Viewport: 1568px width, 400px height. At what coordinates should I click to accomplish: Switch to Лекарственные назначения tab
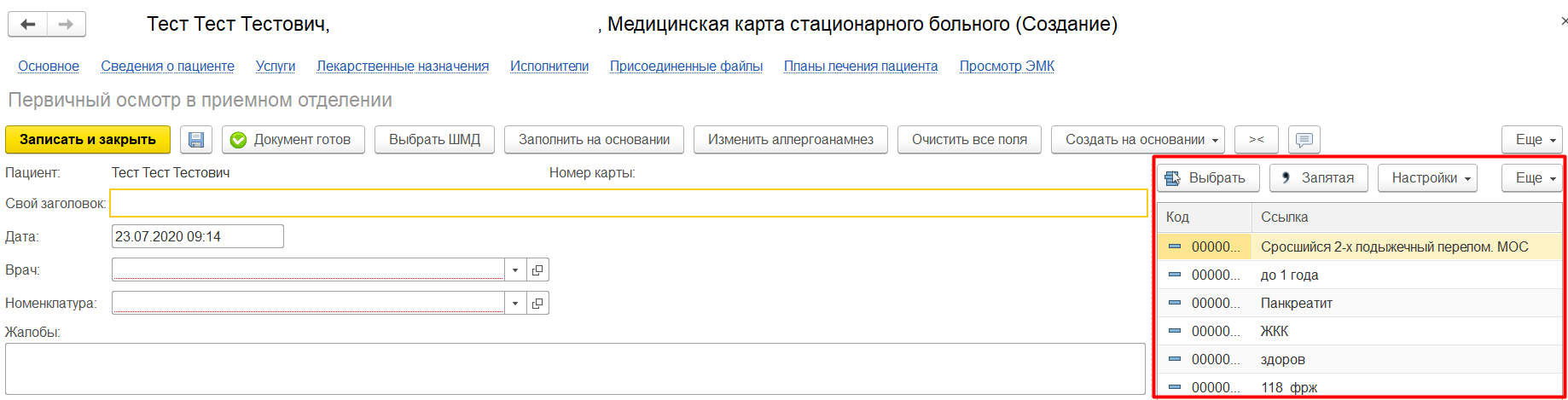coord(403,67)
